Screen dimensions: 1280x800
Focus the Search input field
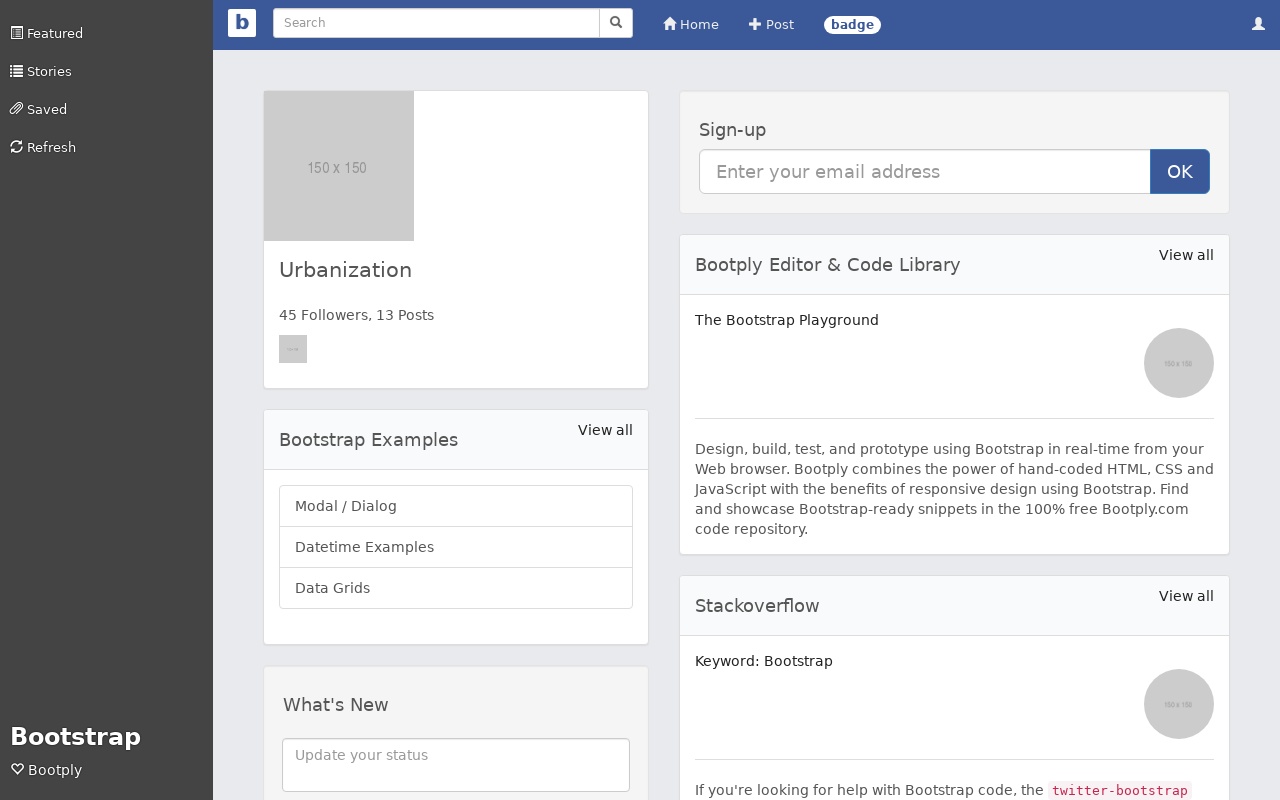(436, 23)
